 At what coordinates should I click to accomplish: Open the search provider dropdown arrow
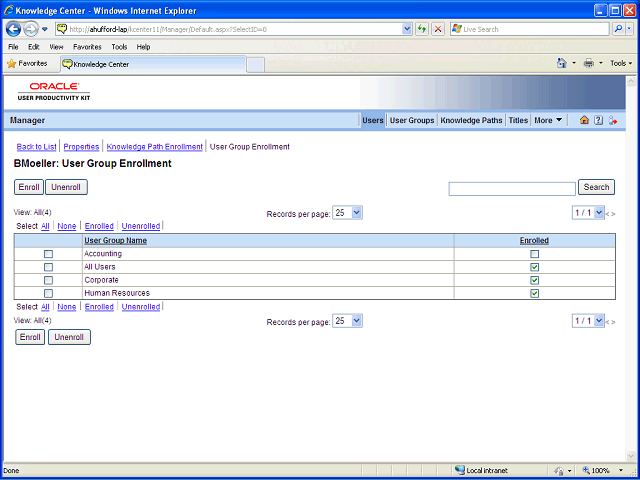pos(629,29)
